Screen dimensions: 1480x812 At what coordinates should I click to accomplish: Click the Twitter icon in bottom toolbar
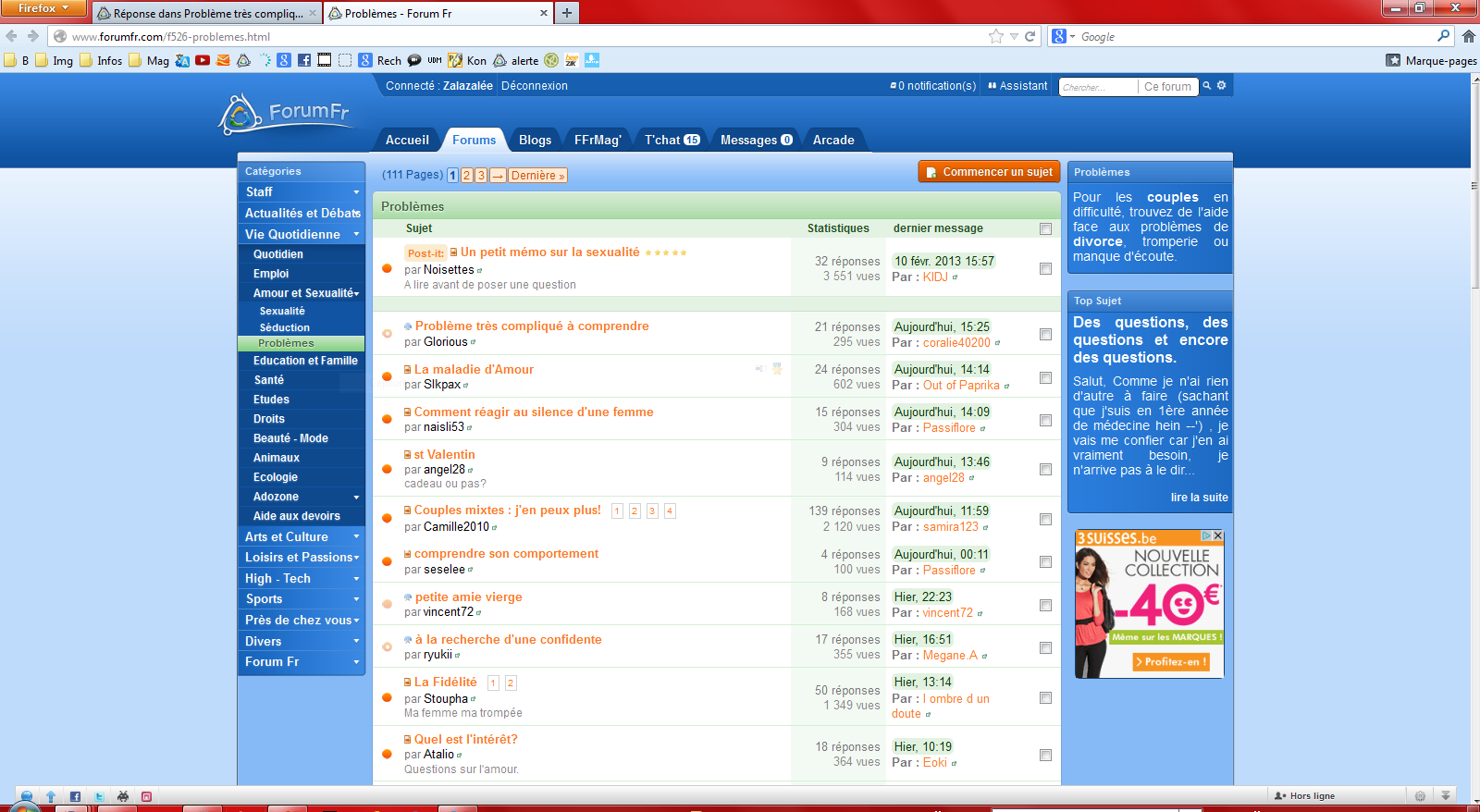pyautogui.click(x=99, y=796)
